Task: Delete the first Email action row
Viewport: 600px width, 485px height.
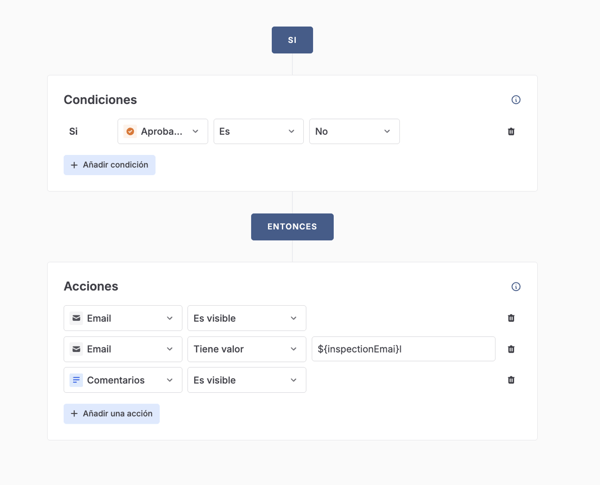Action: pos(511,318)
